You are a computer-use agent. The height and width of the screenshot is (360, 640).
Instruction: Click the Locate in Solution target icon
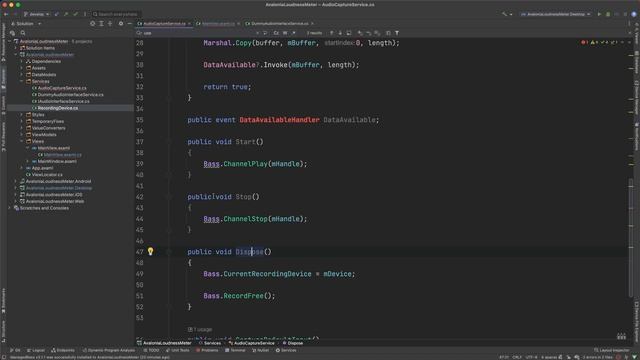click(93, 24)
